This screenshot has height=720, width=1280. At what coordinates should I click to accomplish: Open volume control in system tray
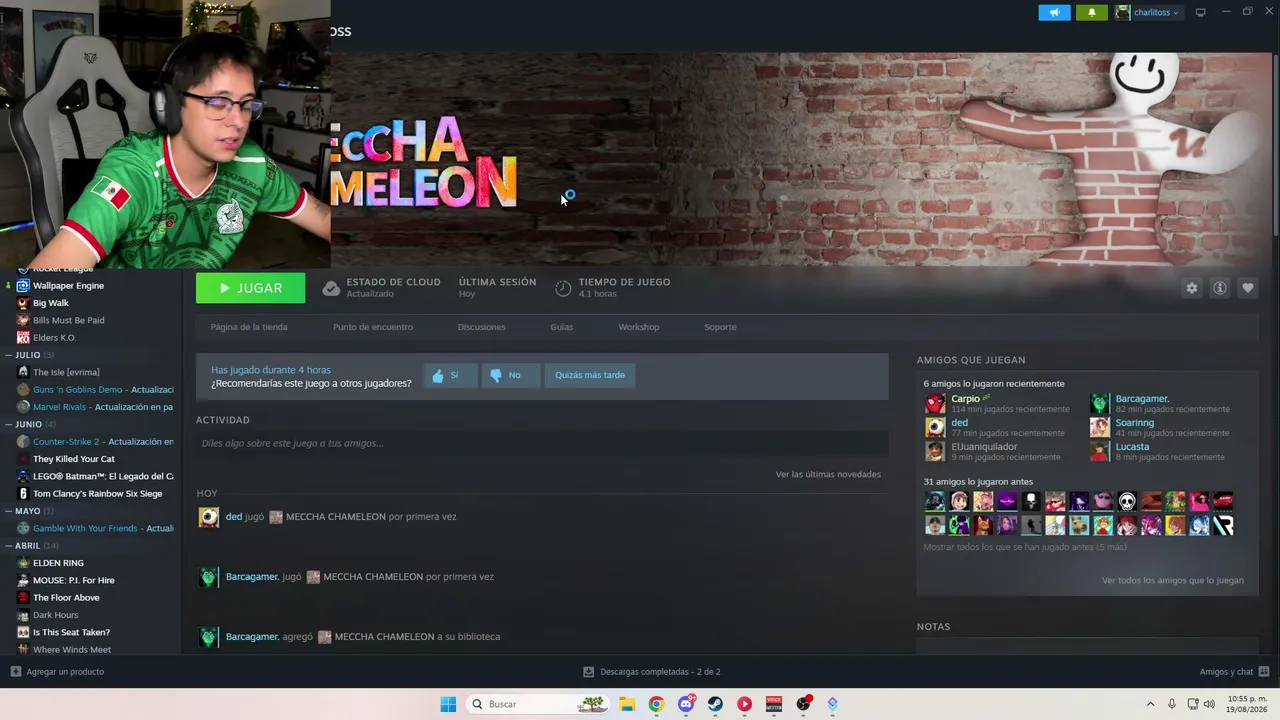1211,704
